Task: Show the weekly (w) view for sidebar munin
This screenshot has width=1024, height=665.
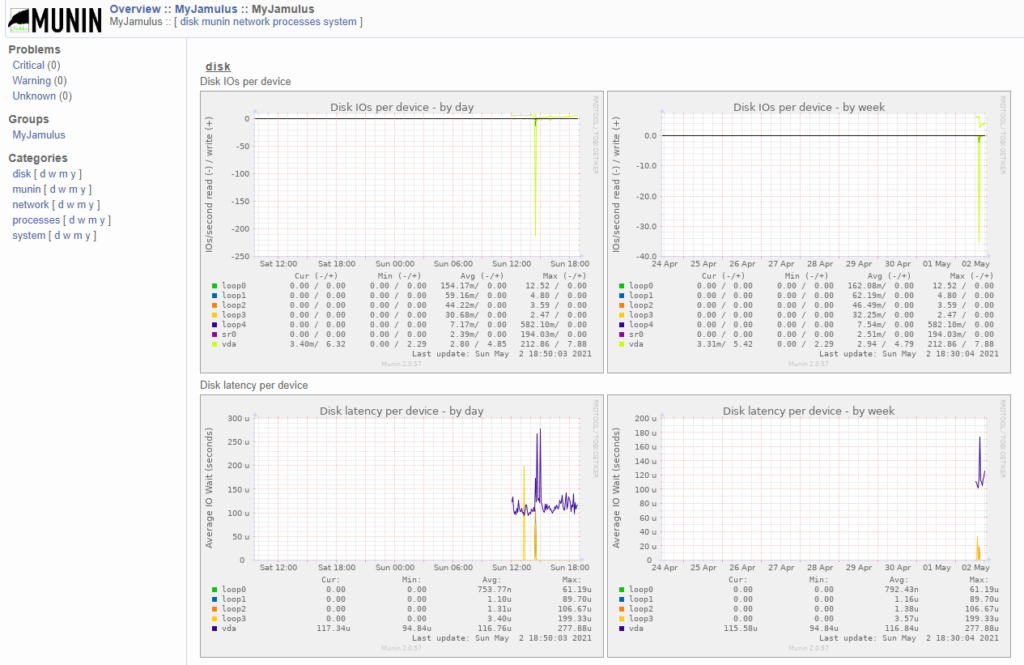Action: coord(62,189)
